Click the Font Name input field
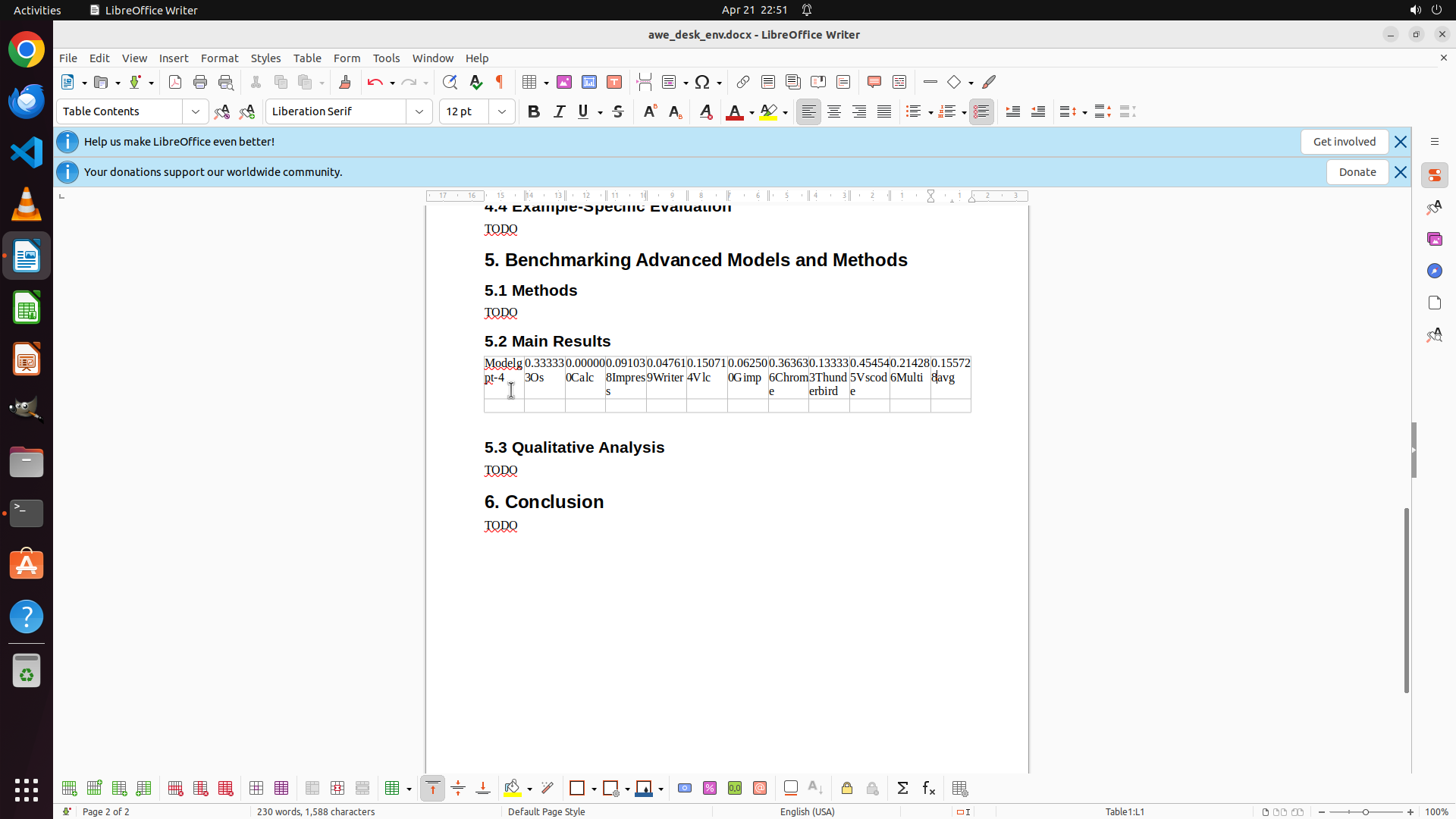 coord(336,111)
